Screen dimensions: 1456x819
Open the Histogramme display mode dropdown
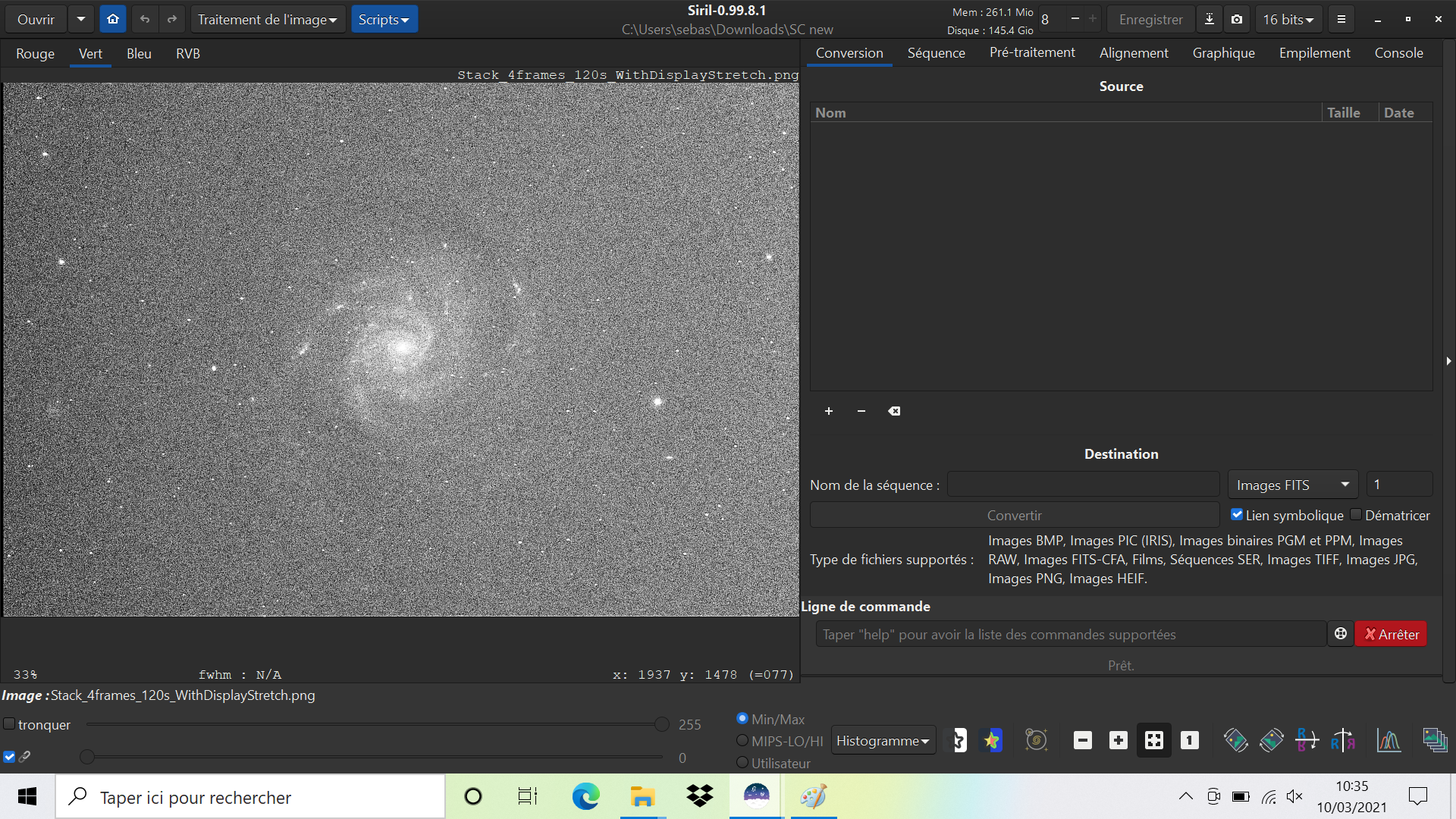pyautogui.click(x=883, y=741)
